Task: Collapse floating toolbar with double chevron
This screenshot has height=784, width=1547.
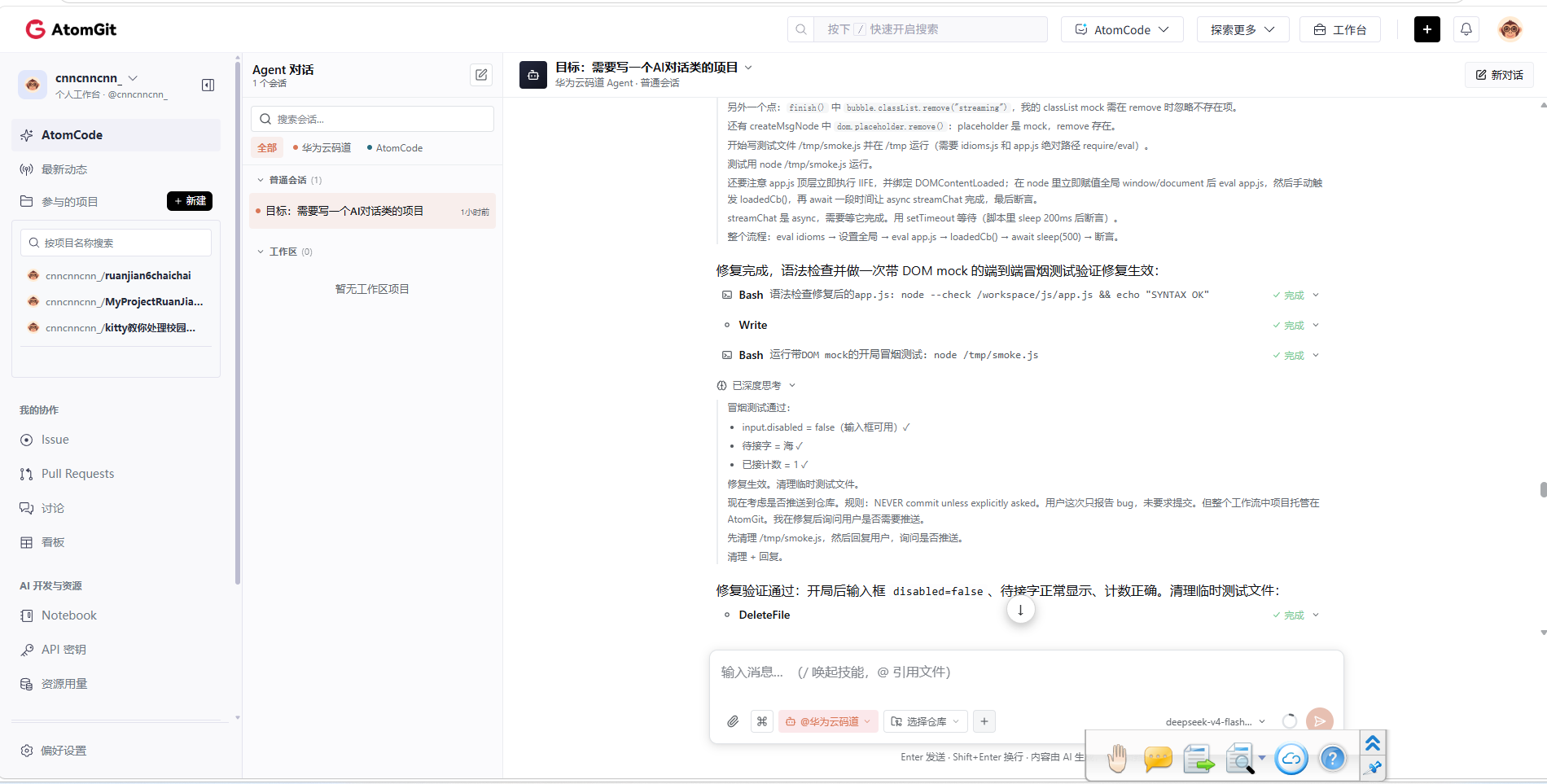Action: pyautogui.click(x=1373, y=742)
